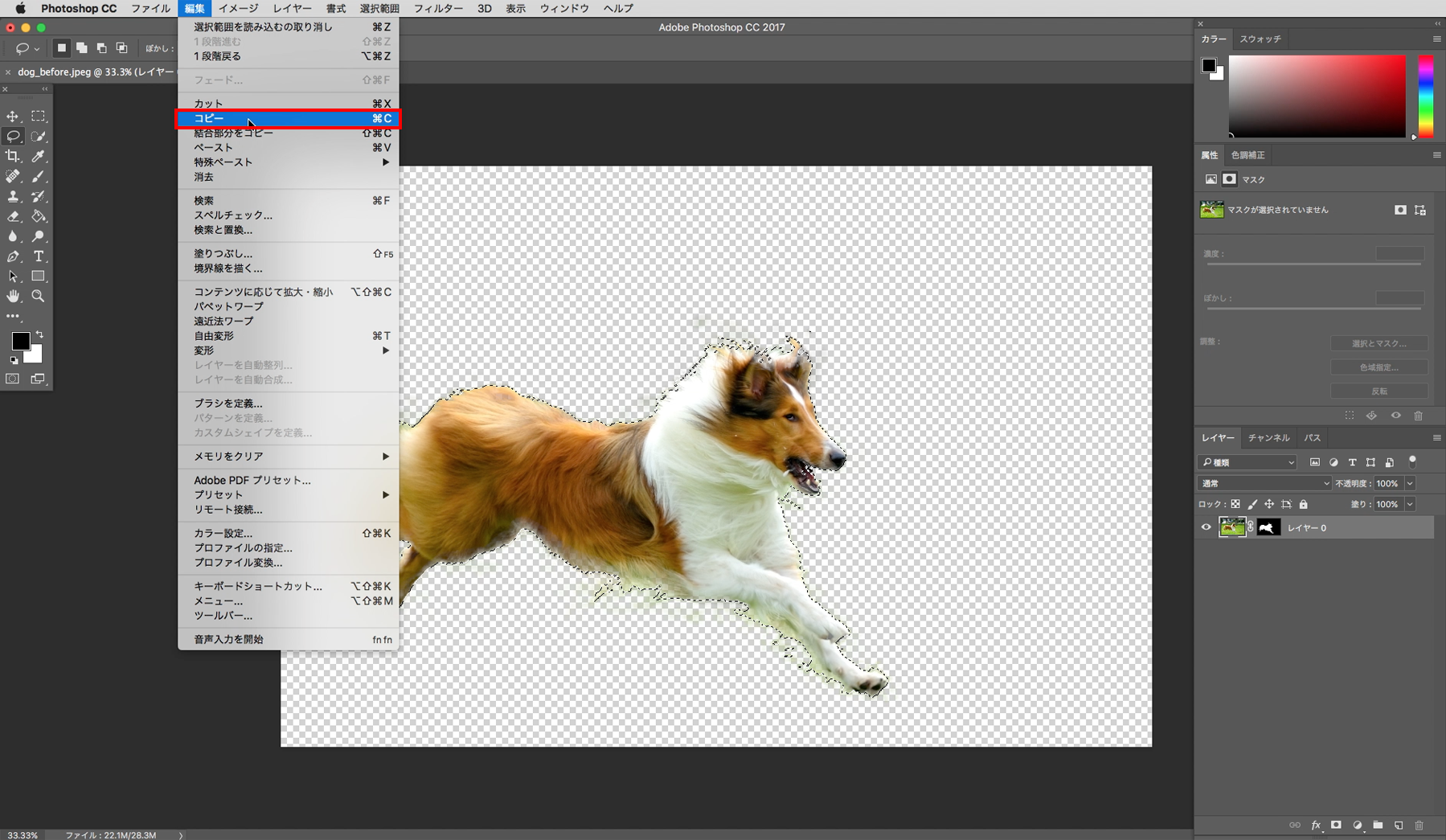The height and width of the screenshot is (840, 1446).
Task: Enable lock transparent pixels for the layer
Action: [1236, 505]
